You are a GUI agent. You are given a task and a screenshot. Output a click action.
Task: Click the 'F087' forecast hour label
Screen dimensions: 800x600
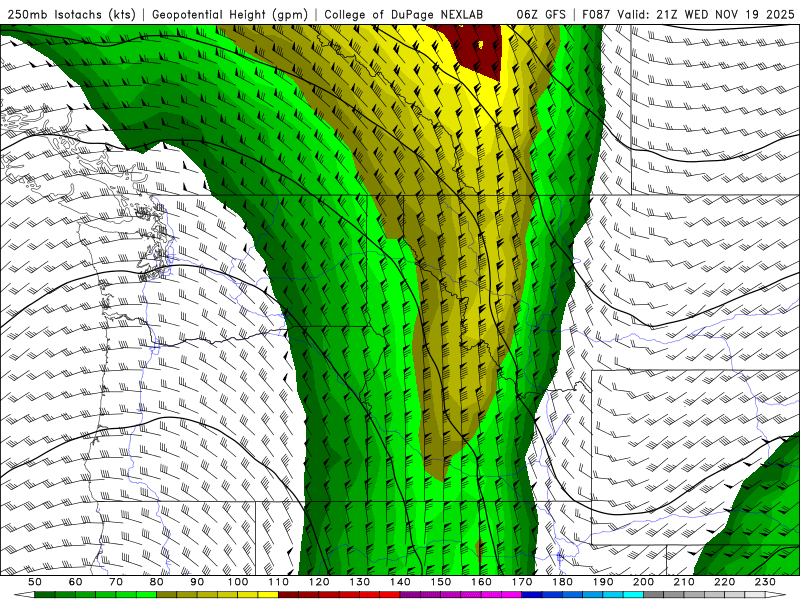[596, 15]
